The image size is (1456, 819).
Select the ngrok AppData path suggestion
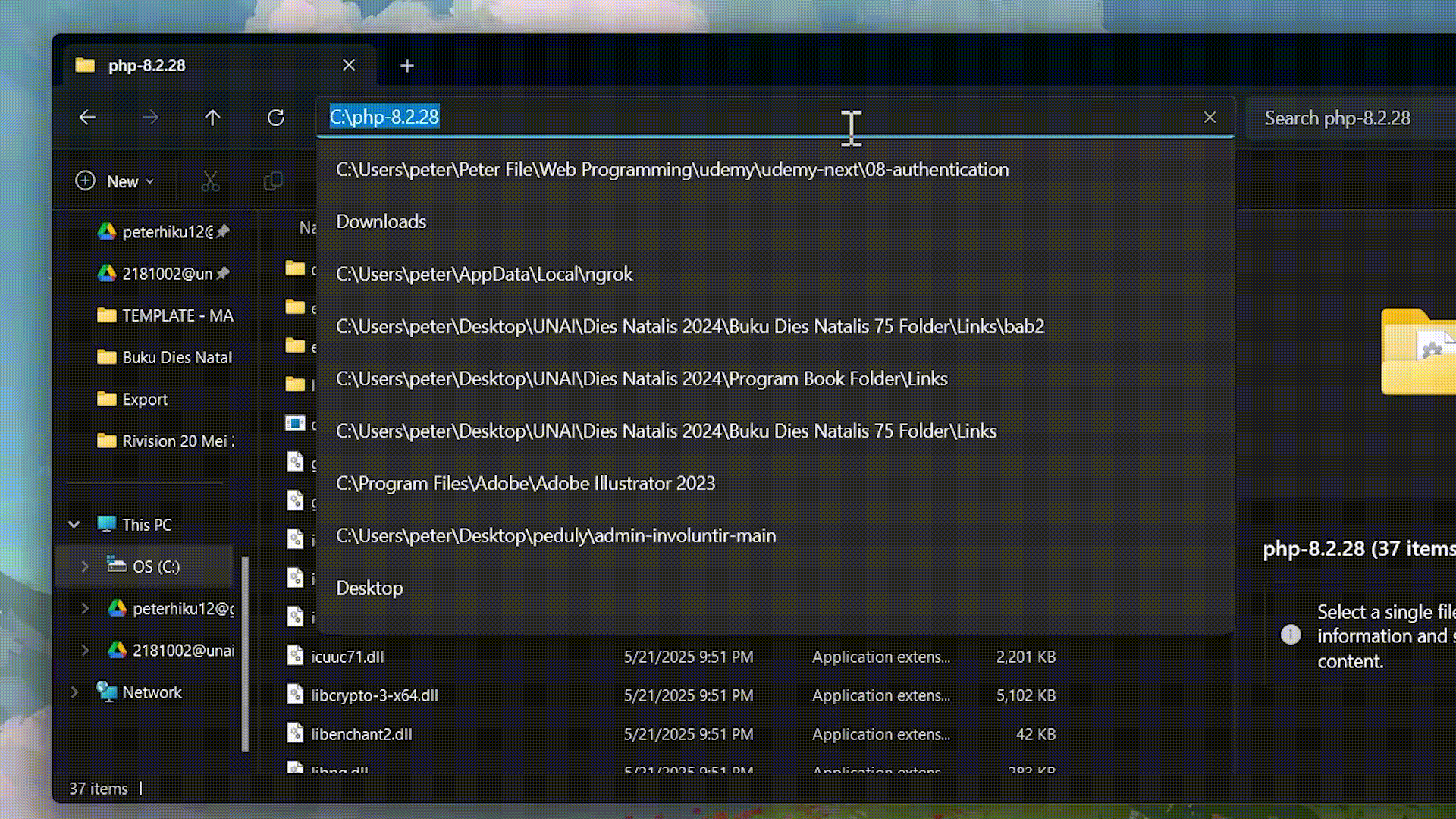pos(775,274)
